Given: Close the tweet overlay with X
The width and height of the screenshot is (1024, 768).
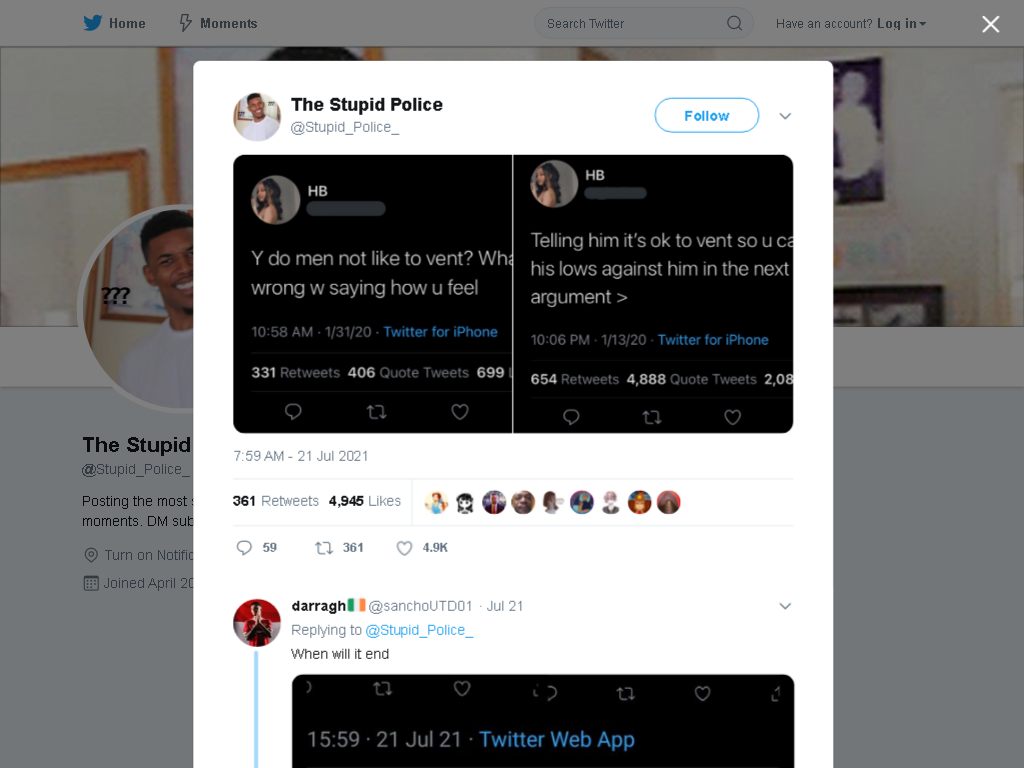Looking at the screenshot, I should pos(990,24).
